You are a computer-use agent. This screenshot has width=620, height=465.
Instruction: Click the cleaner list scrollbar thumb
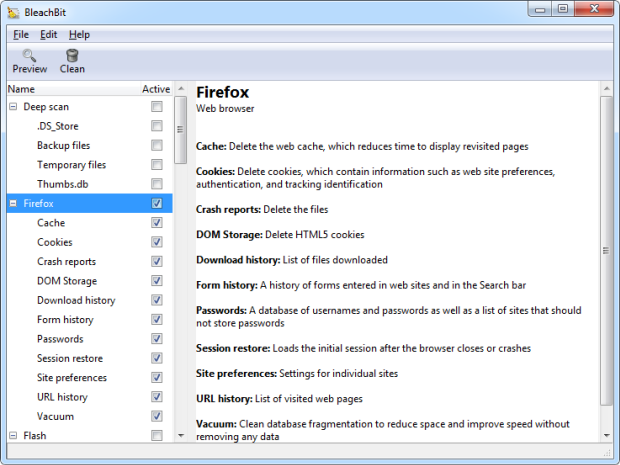click(x=180, y=130)
